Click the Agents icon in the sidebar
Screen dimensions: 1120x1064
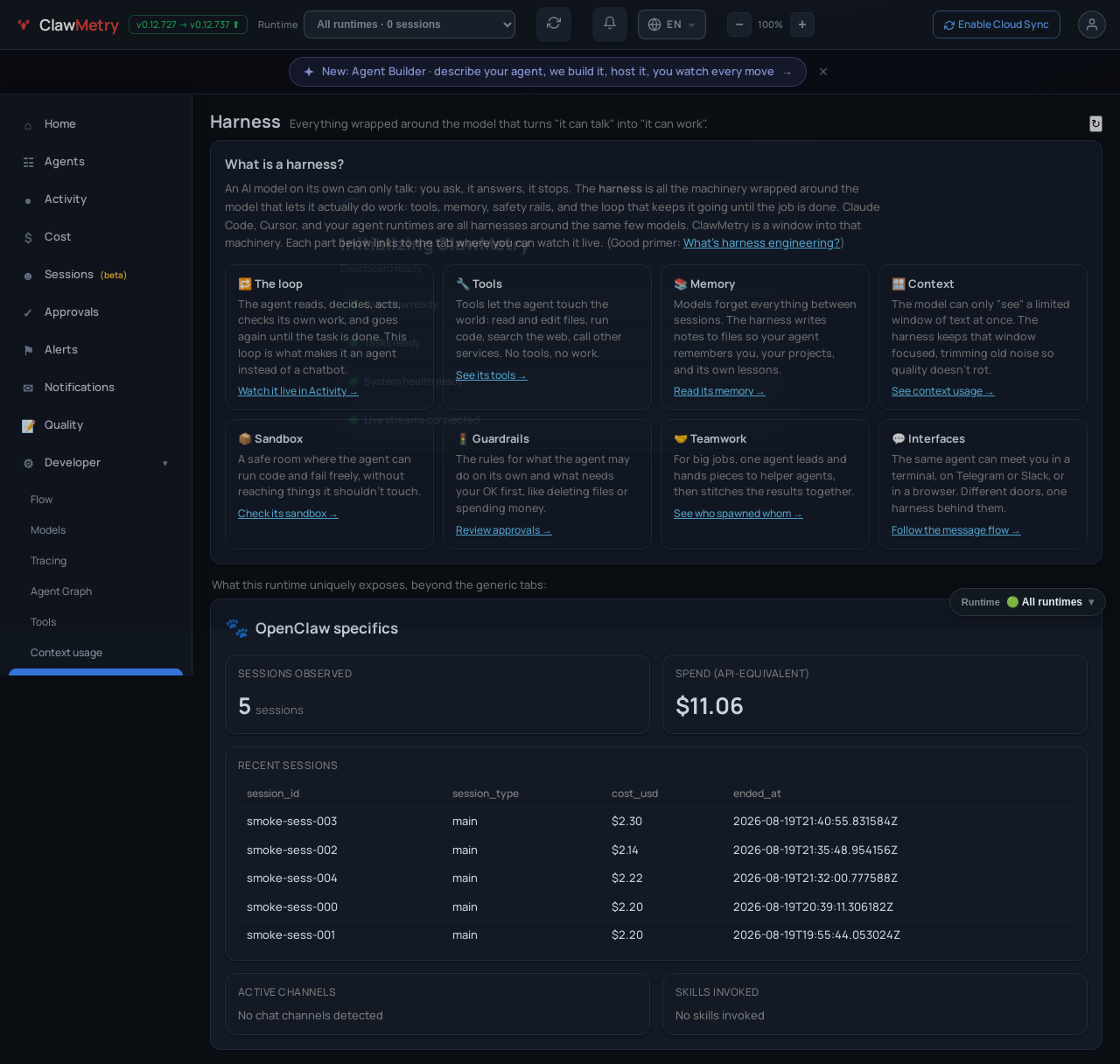[28, 163]
